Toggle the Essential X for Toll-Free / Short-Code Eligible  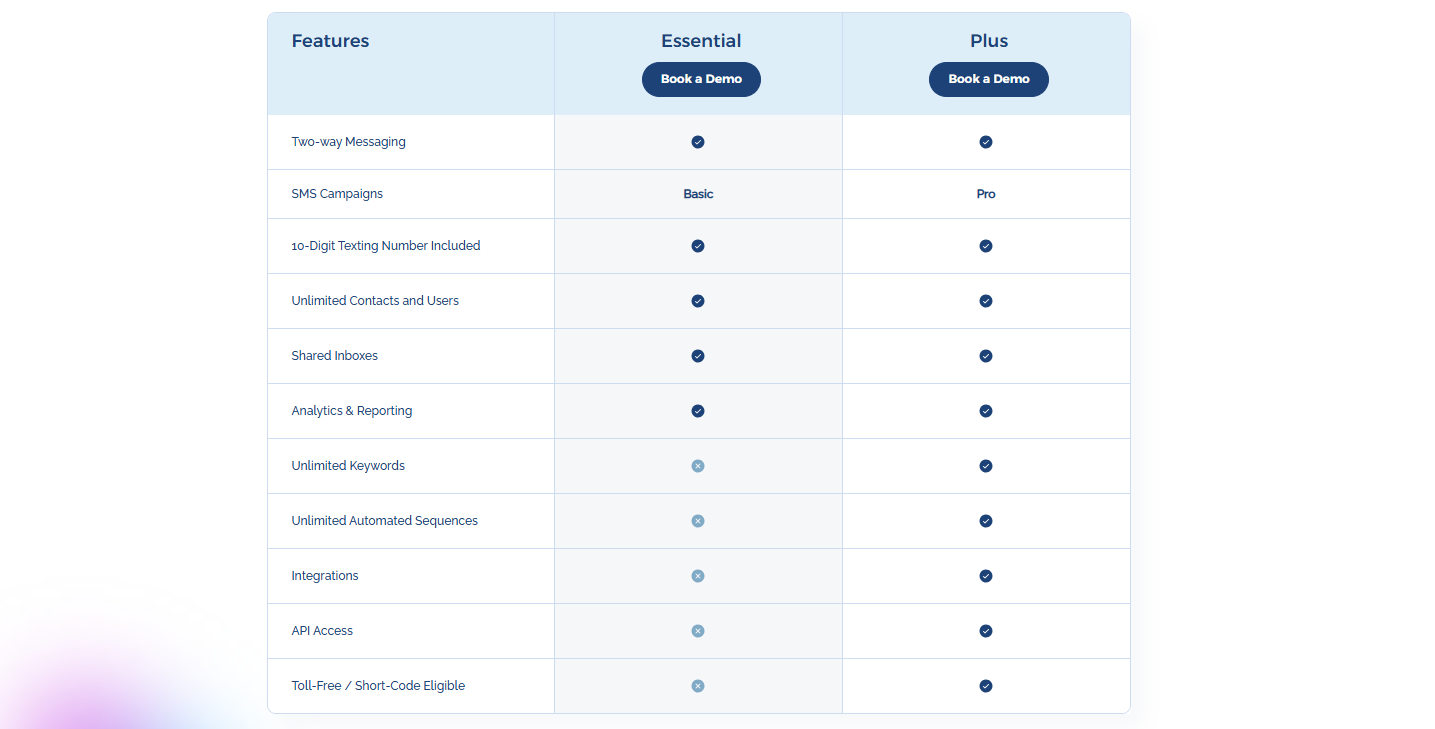tap(697, 685)
